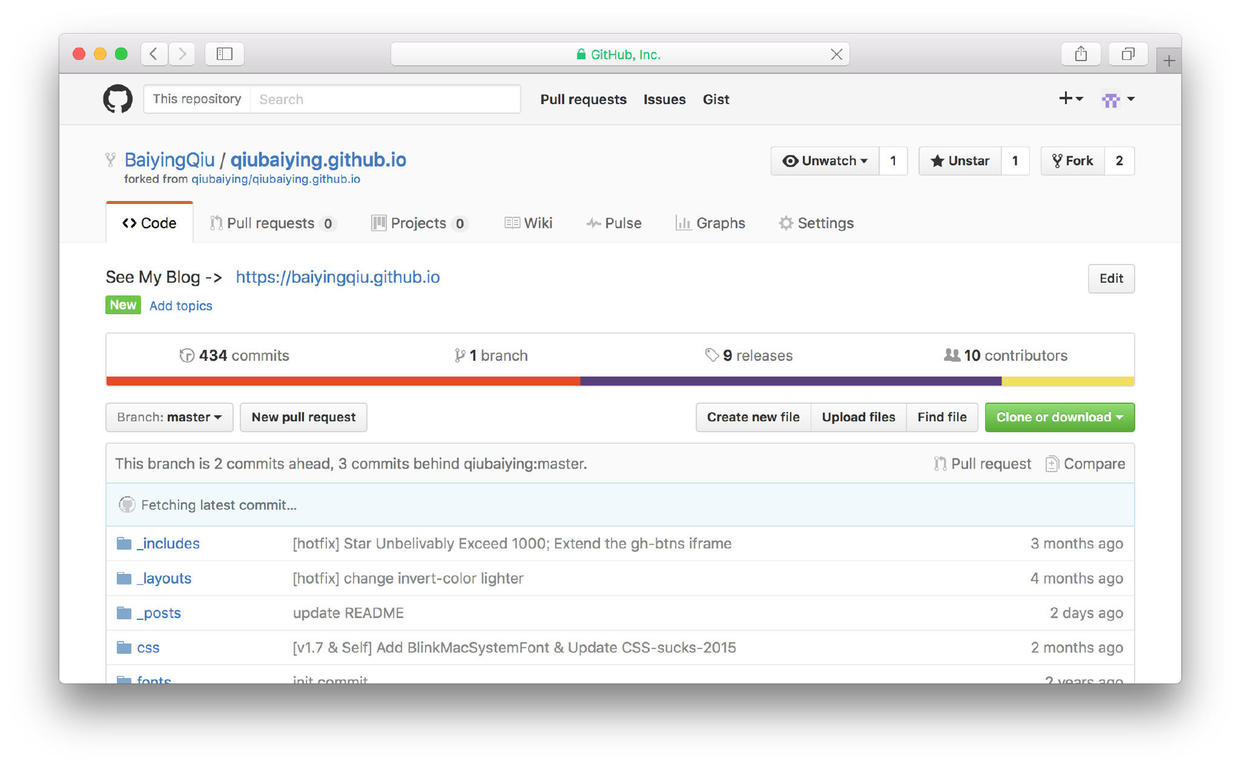Image resolution: width=1240 pixels, height=767 pixels.
Task: Focus the repository Search field
Action: click(x=385, y=99)
